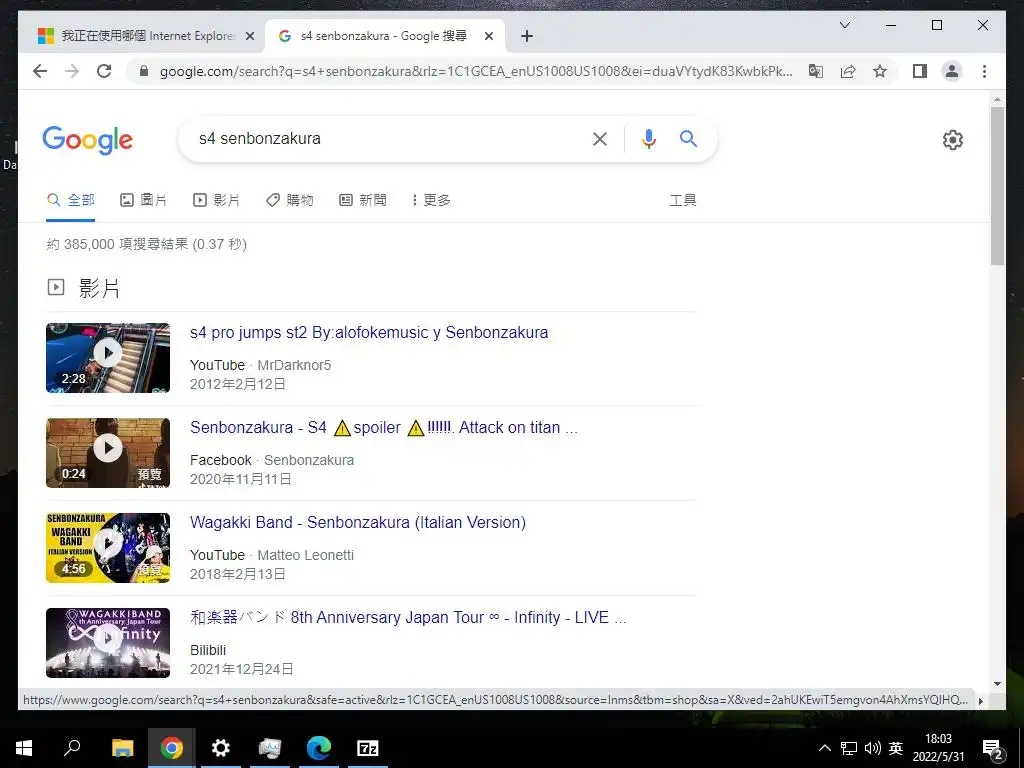Open Settings gear on taskbar
1024x768 pixels.
[x=221, y=748]
